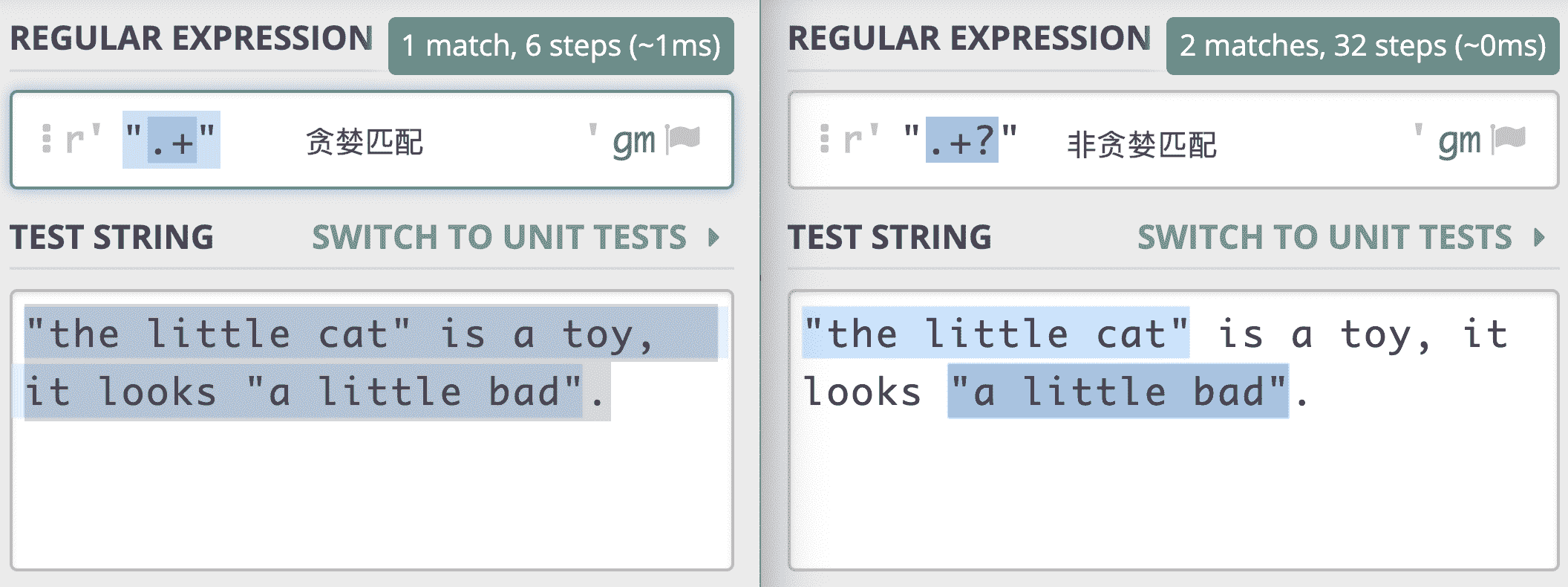This screenshot has width=1568, height=587.
Task: Click the right regex flags flag icon
Action: click(1509, 139)
